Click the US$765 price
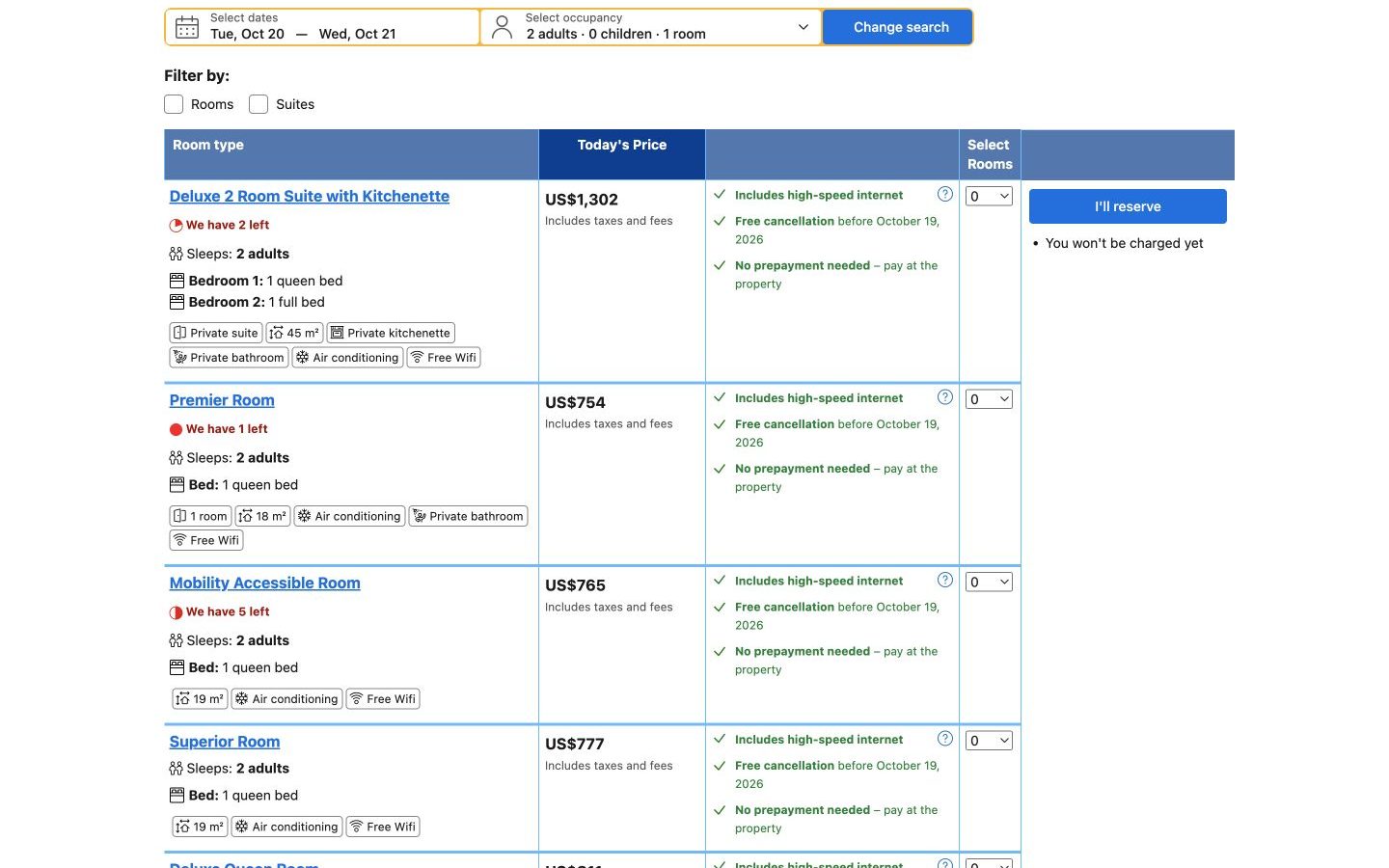The image size is (1389, 868). point(576,585)
